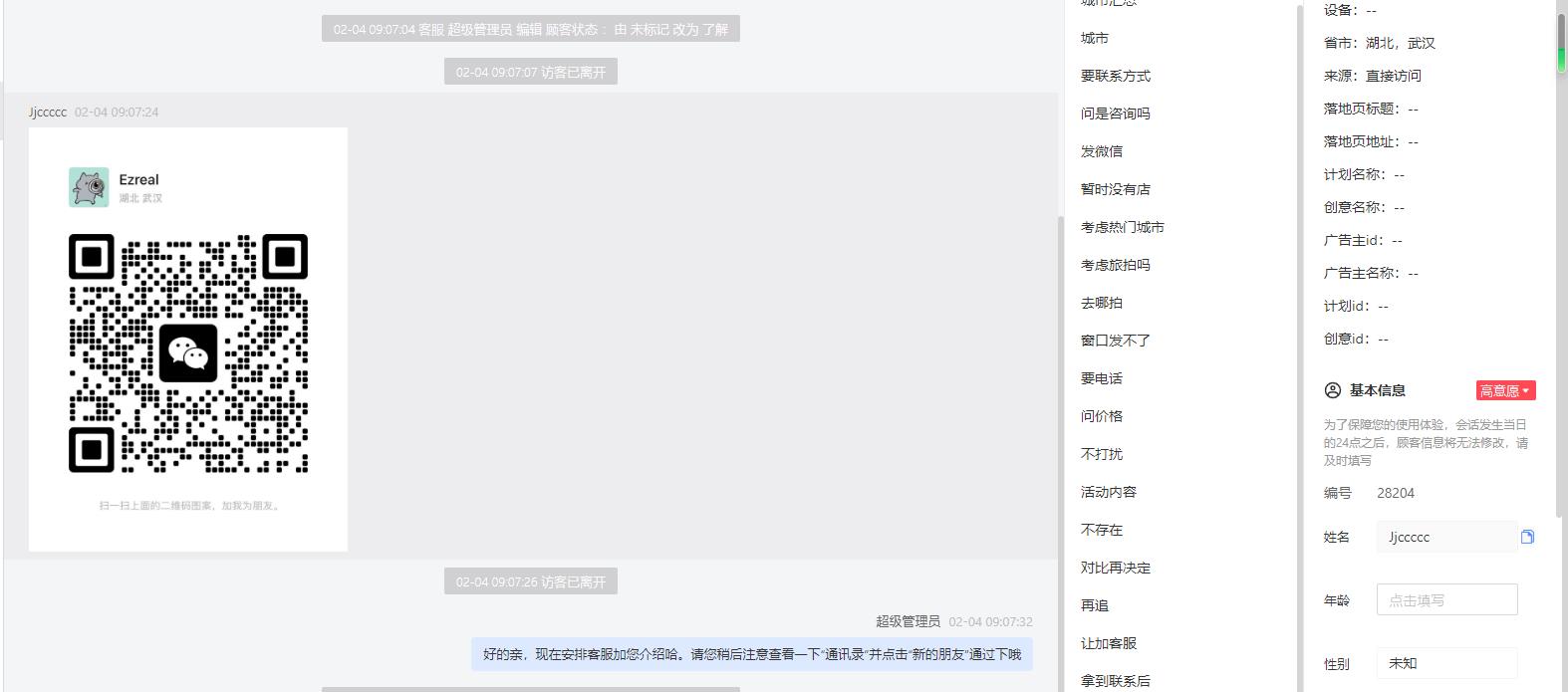Click the 计划名称 row
The image size is (1568, 692).
pyautogui.click(x=1364, y=174)
